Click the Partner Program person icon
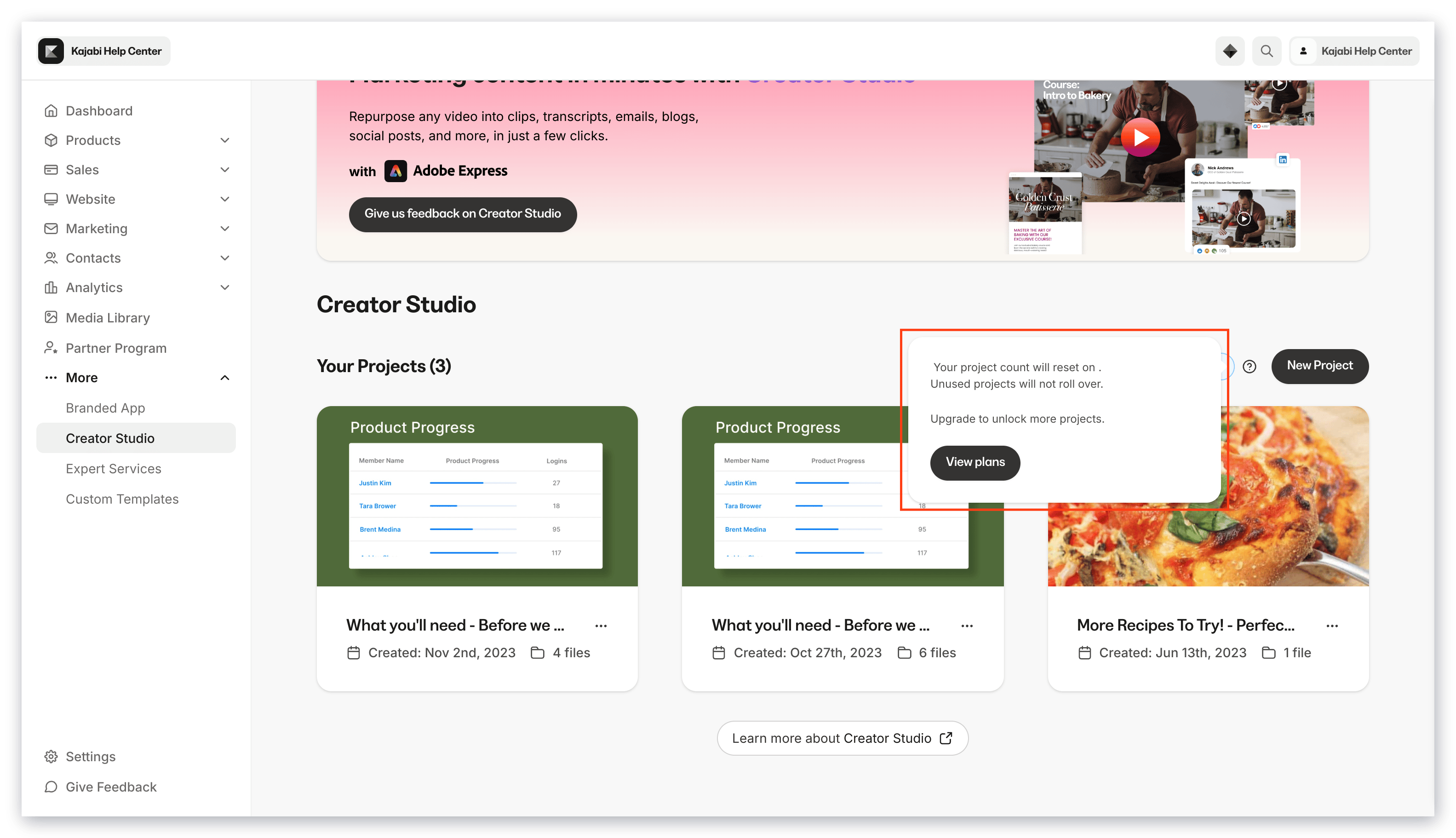The image size is (1456, 838). point(51,348)
